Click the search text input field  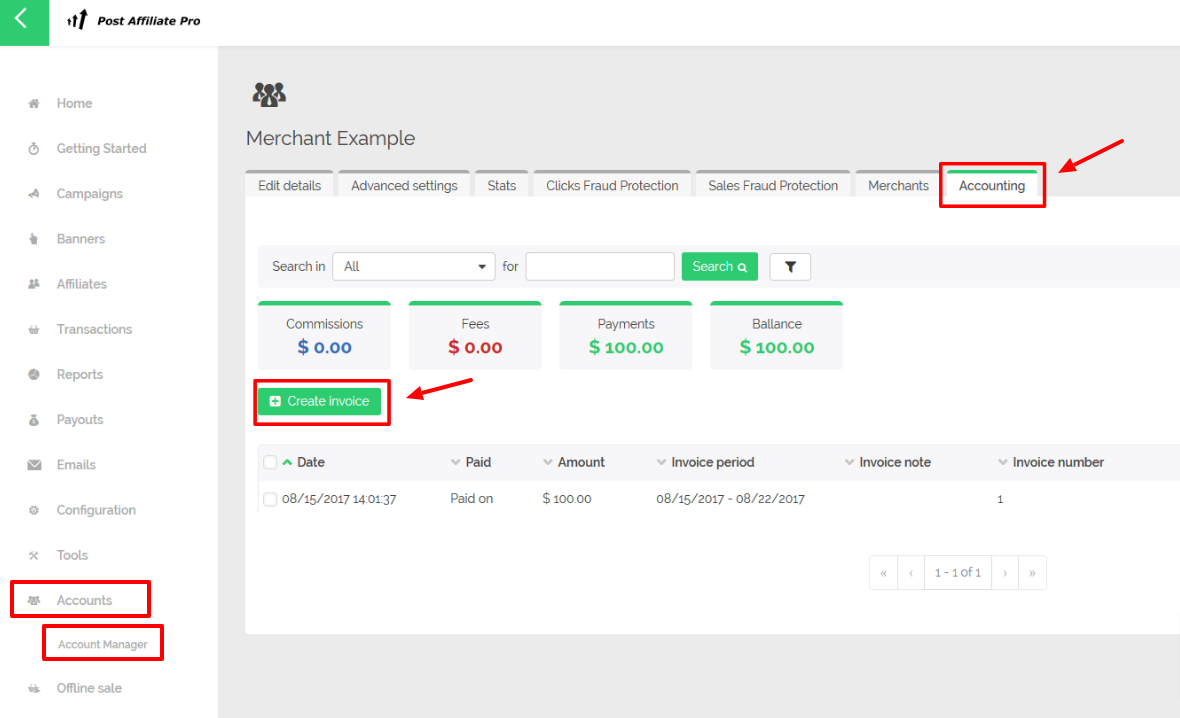click(x=600, y=267)
